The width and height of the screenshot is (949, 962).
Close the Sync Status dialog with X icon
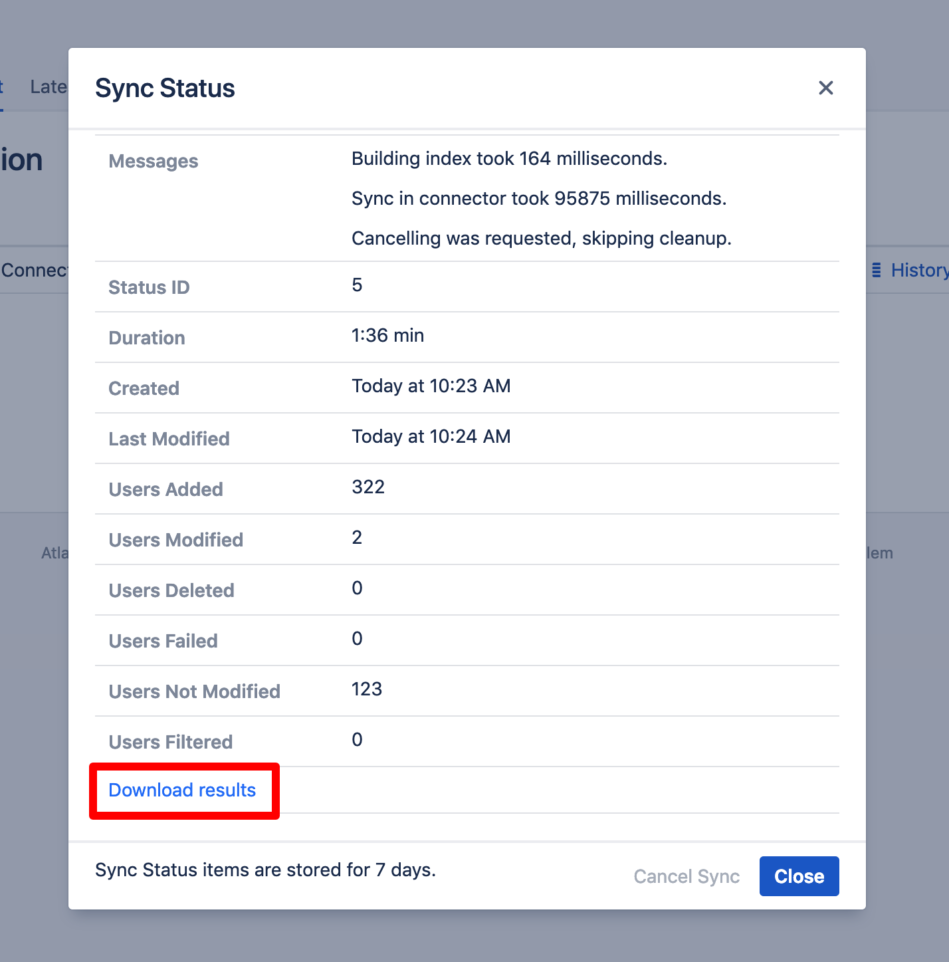coord(826,88)
